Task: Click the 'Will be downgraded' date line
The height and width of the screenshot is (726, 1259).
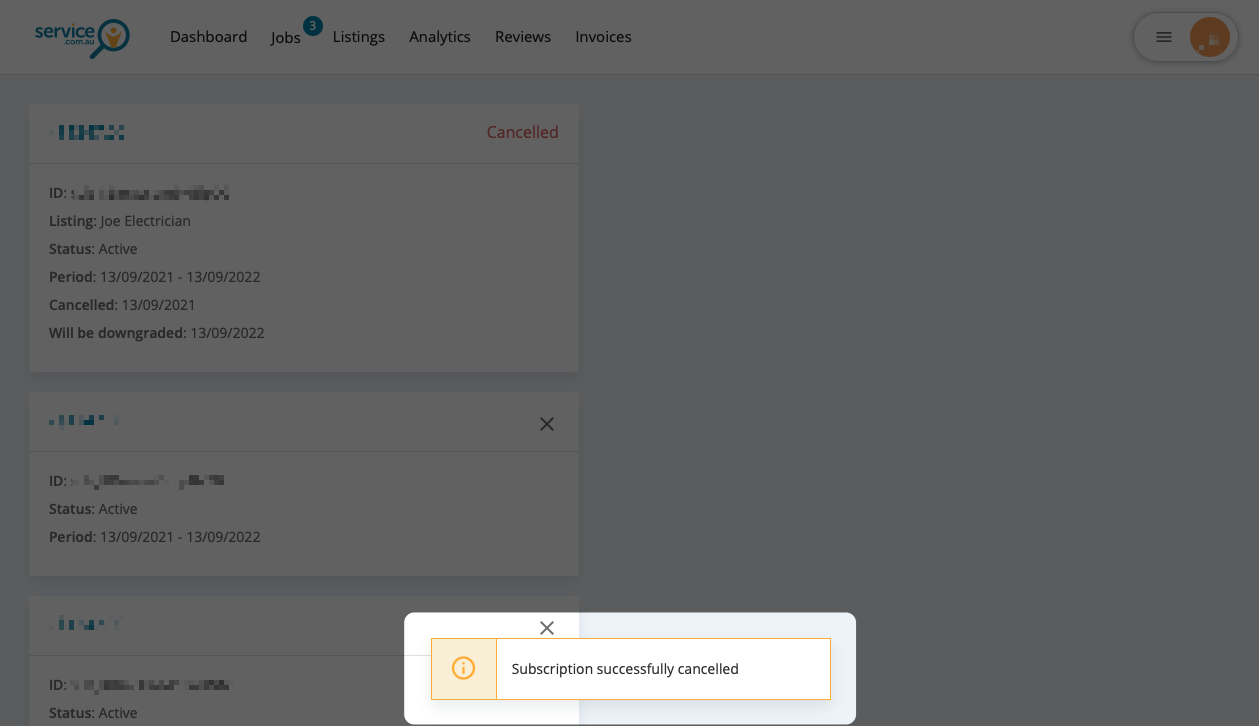Action: click(x=156, y=333)
